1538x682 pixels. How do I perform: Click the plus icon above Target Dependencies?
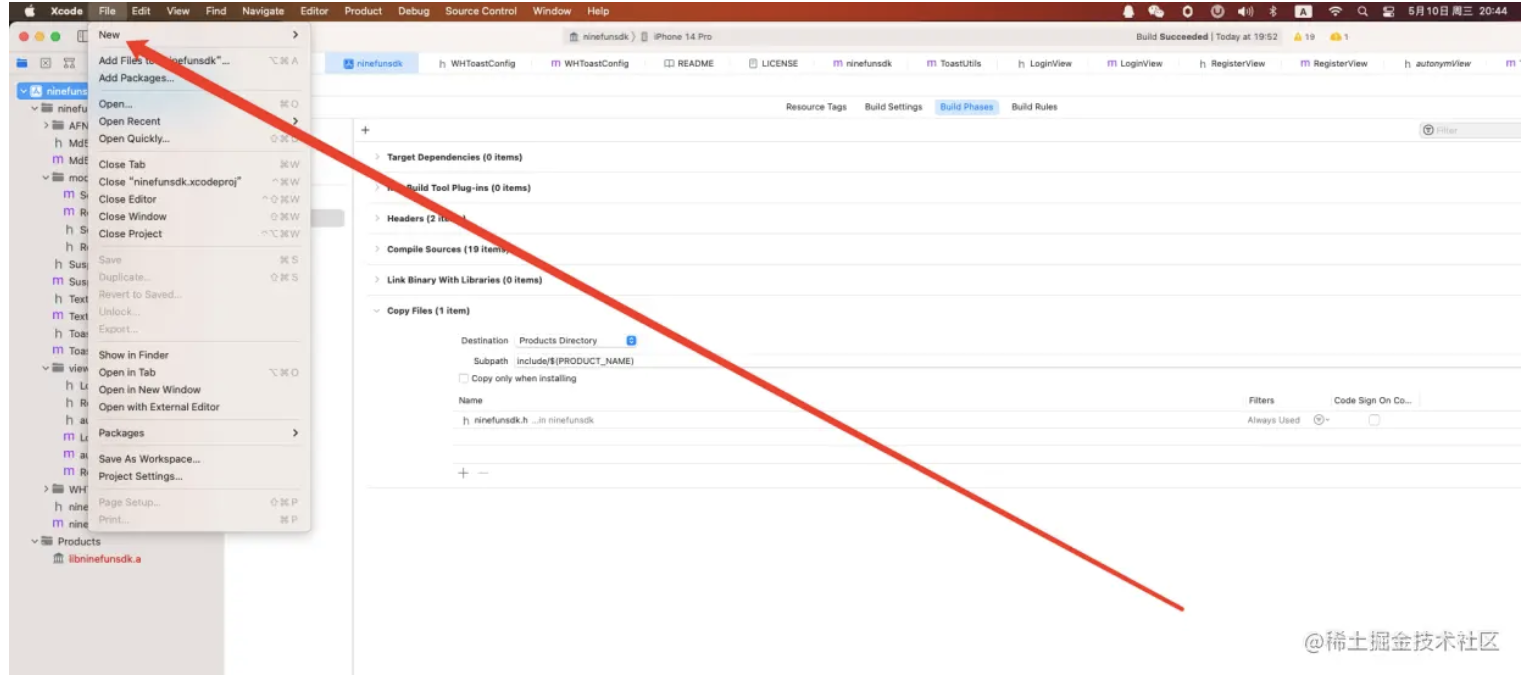pyautogui.click(x=365, y=130)
